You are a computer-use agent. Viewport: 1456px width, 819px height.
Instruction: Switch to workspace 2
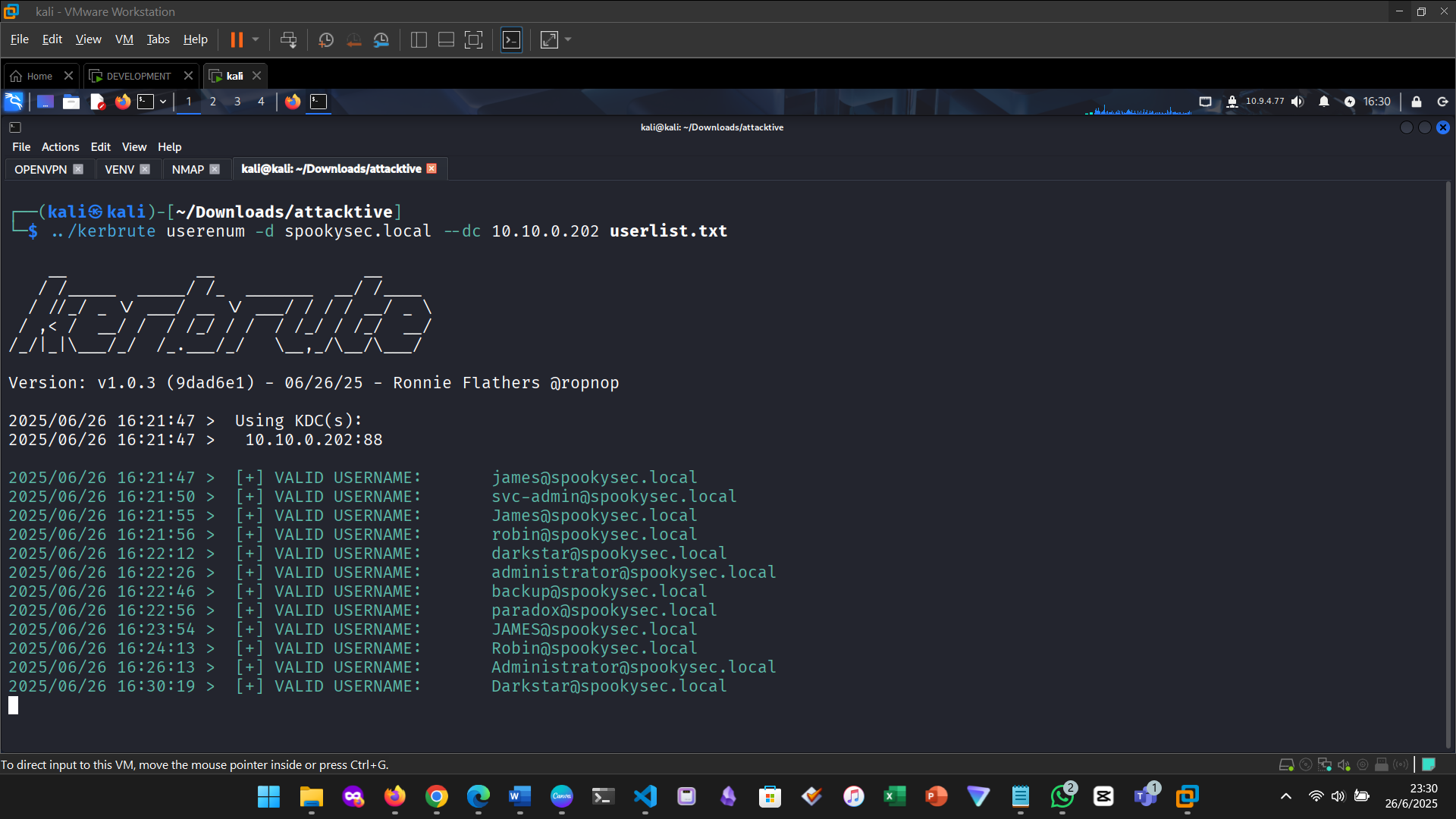click(x=213, y=102)
